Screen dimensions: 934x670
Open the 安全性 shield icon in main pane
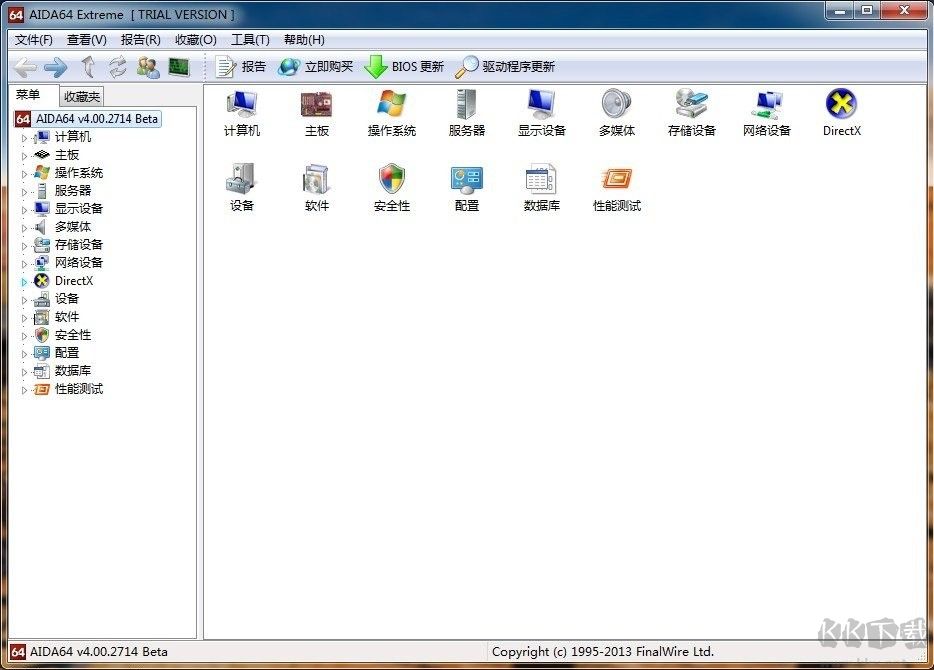click(x=391, y=179)
